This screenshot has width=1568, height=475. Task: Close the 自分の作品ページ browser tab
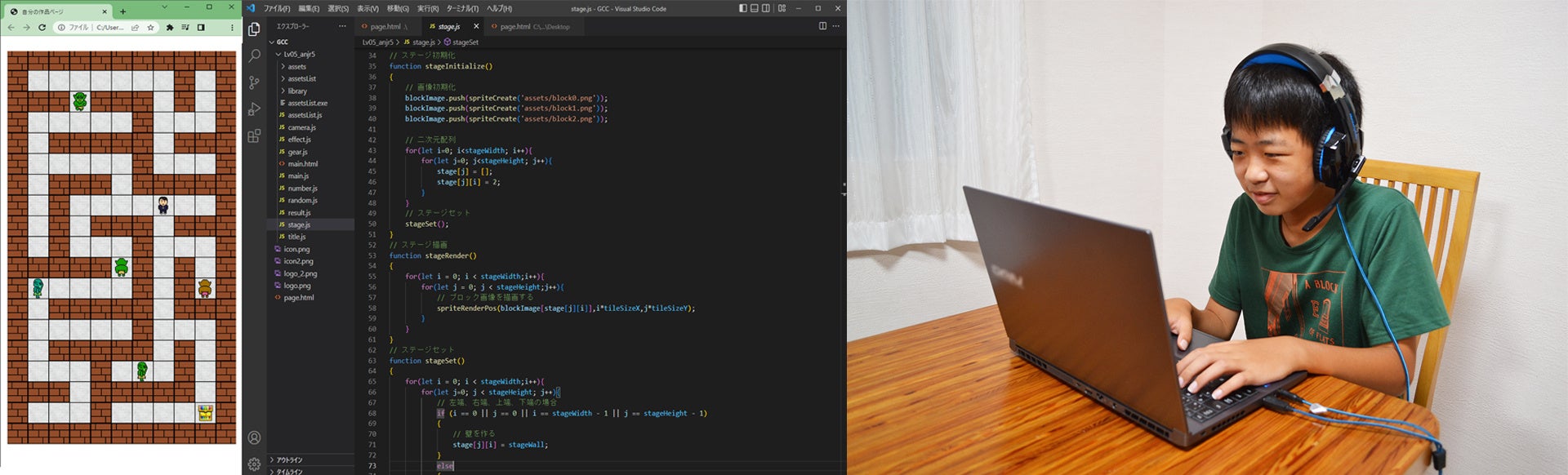tap(105, 11)
